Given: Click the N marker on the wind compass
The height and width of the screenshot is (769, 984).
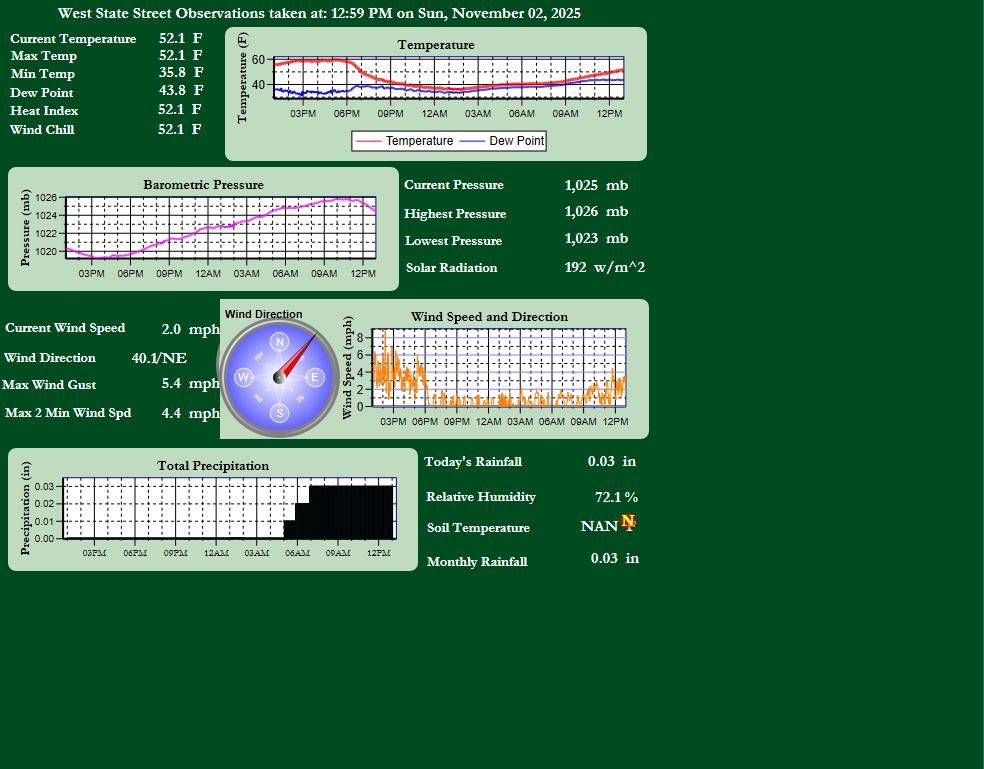Looking at the screenshot, I should (279, 343).
